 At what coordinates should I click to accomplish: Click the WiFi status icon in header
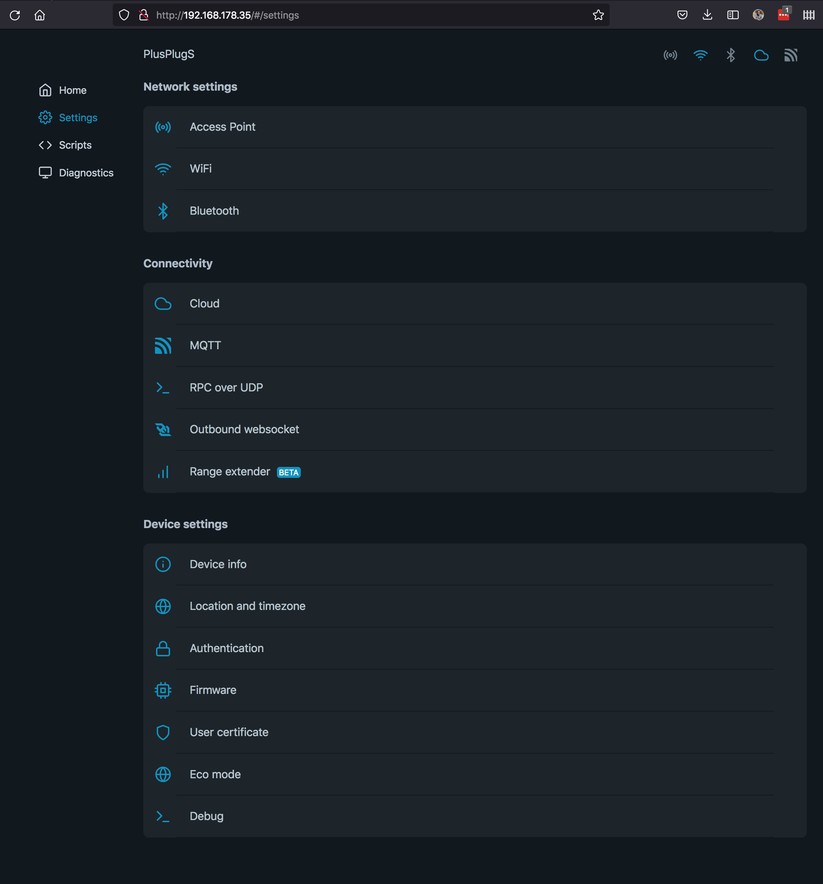[700, 55]
